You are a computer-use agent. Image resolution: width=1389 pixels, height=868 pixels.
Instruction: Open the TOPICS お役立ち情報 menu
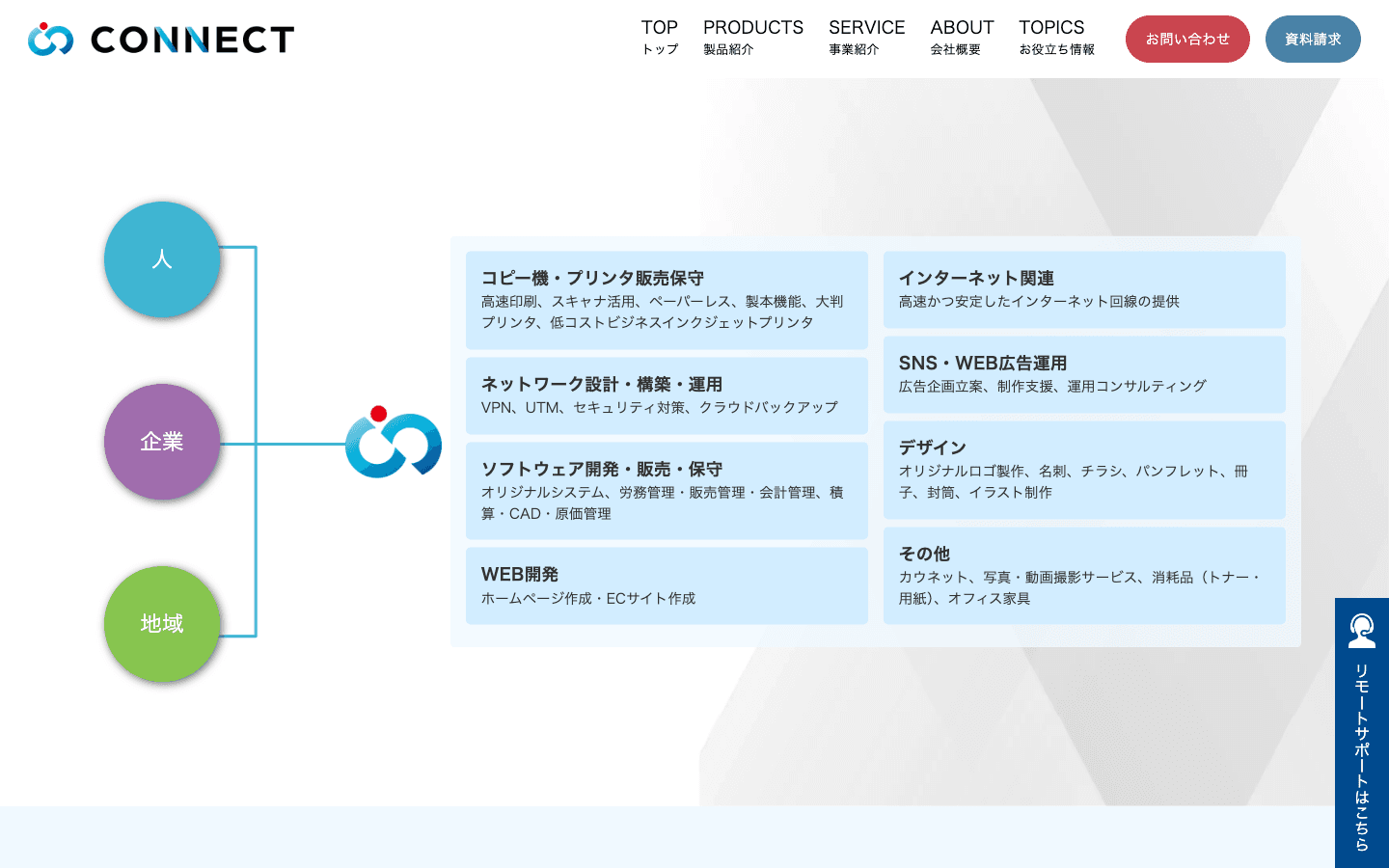[x=1056, y=38]
